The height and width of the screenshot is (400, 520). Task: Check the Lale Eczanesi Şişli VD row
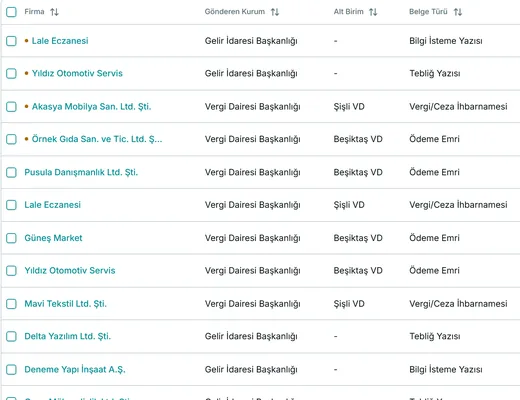point(11,205)
